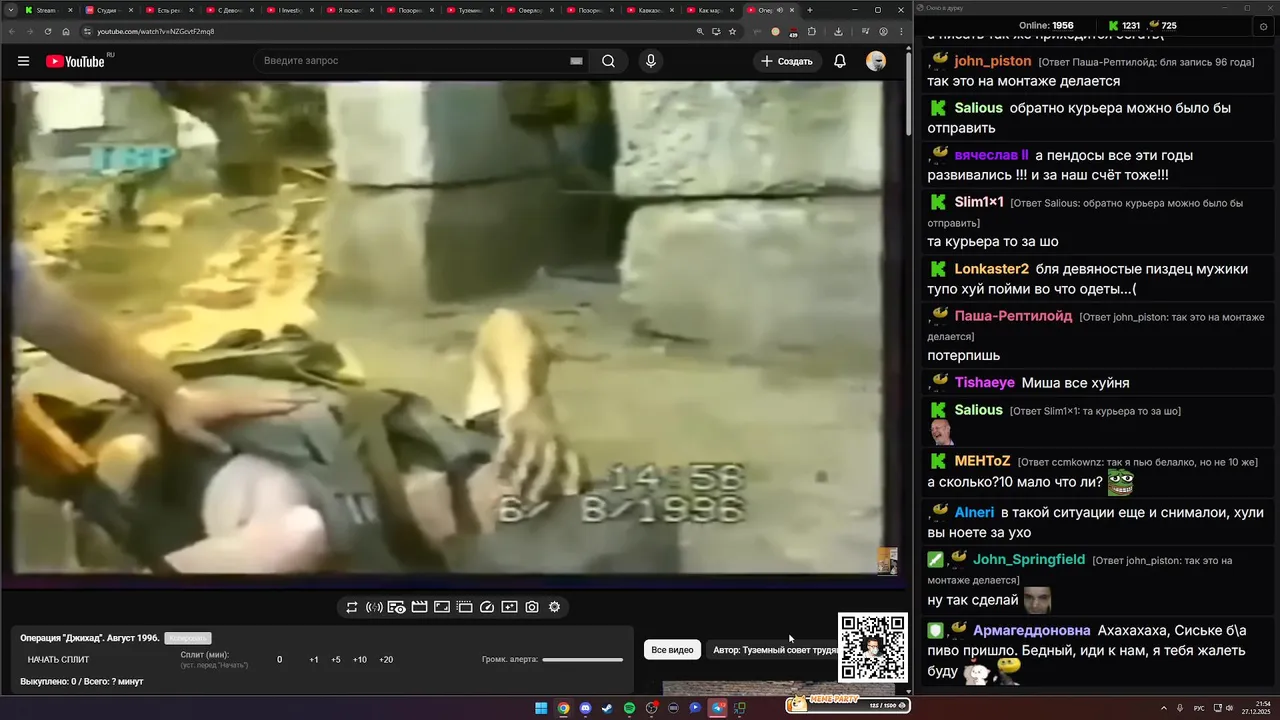Open Discord from the taskbar
Screen dimensions: 1280x720
(585, 708)
